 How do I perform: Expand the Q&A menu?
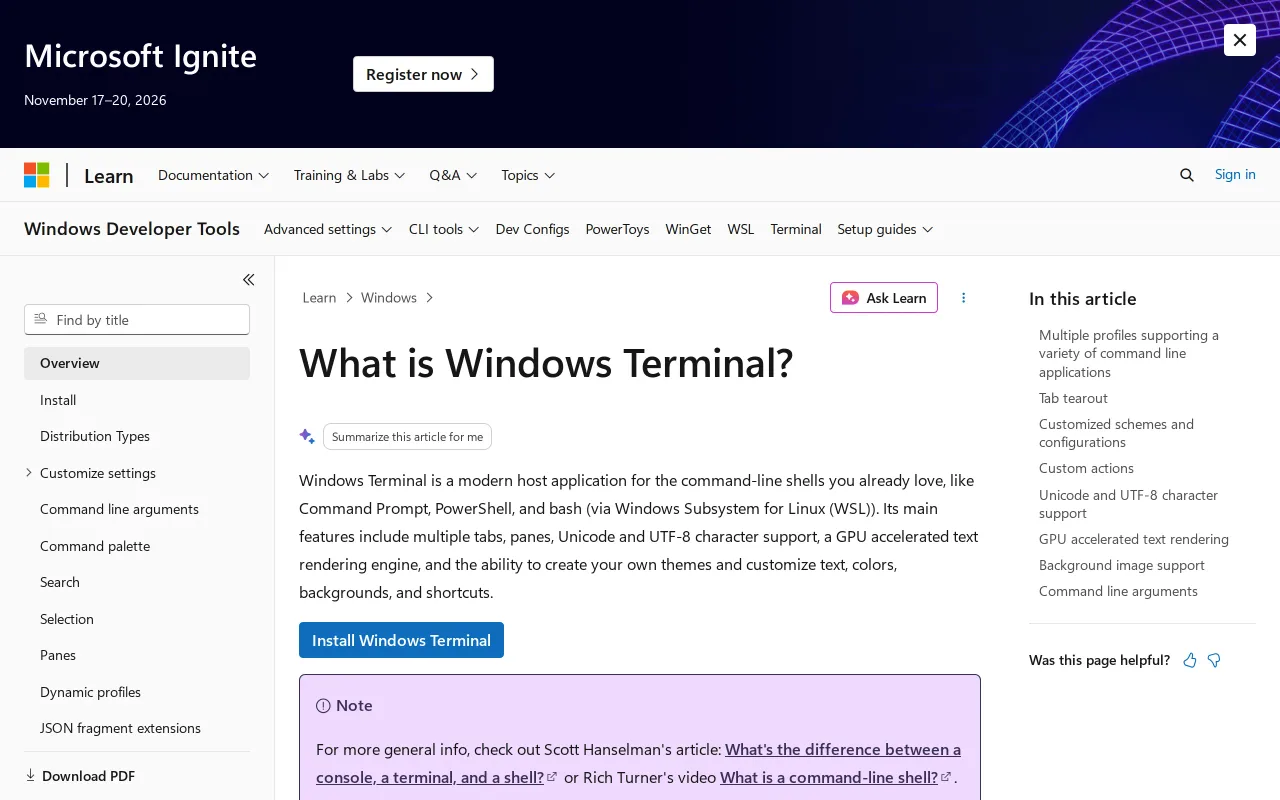tap(453, 175)
